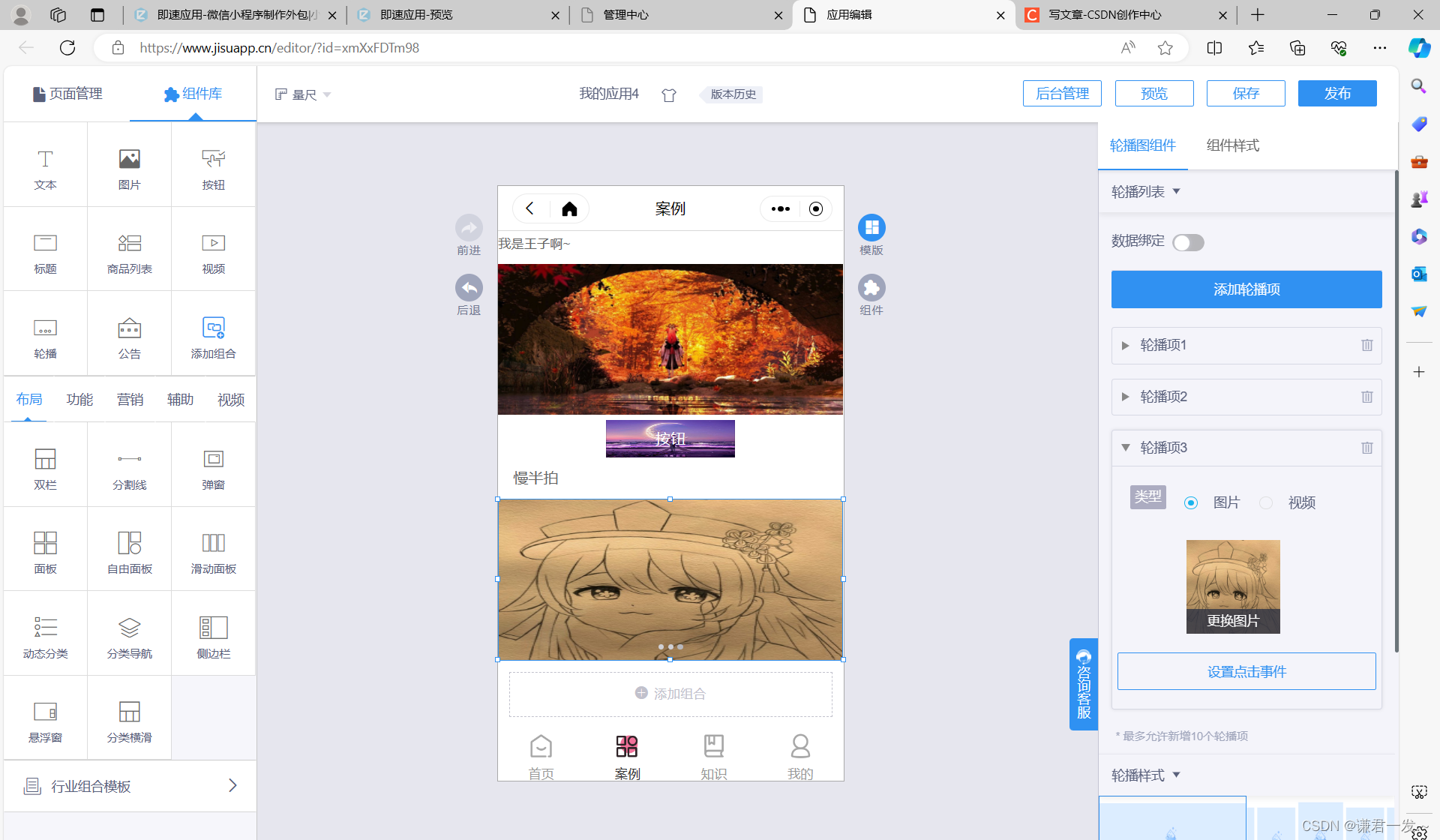Click the 添加轮播项 button
This screenshot has height=840, width=1440.
pyautogui.click(x=1246, y=289)
